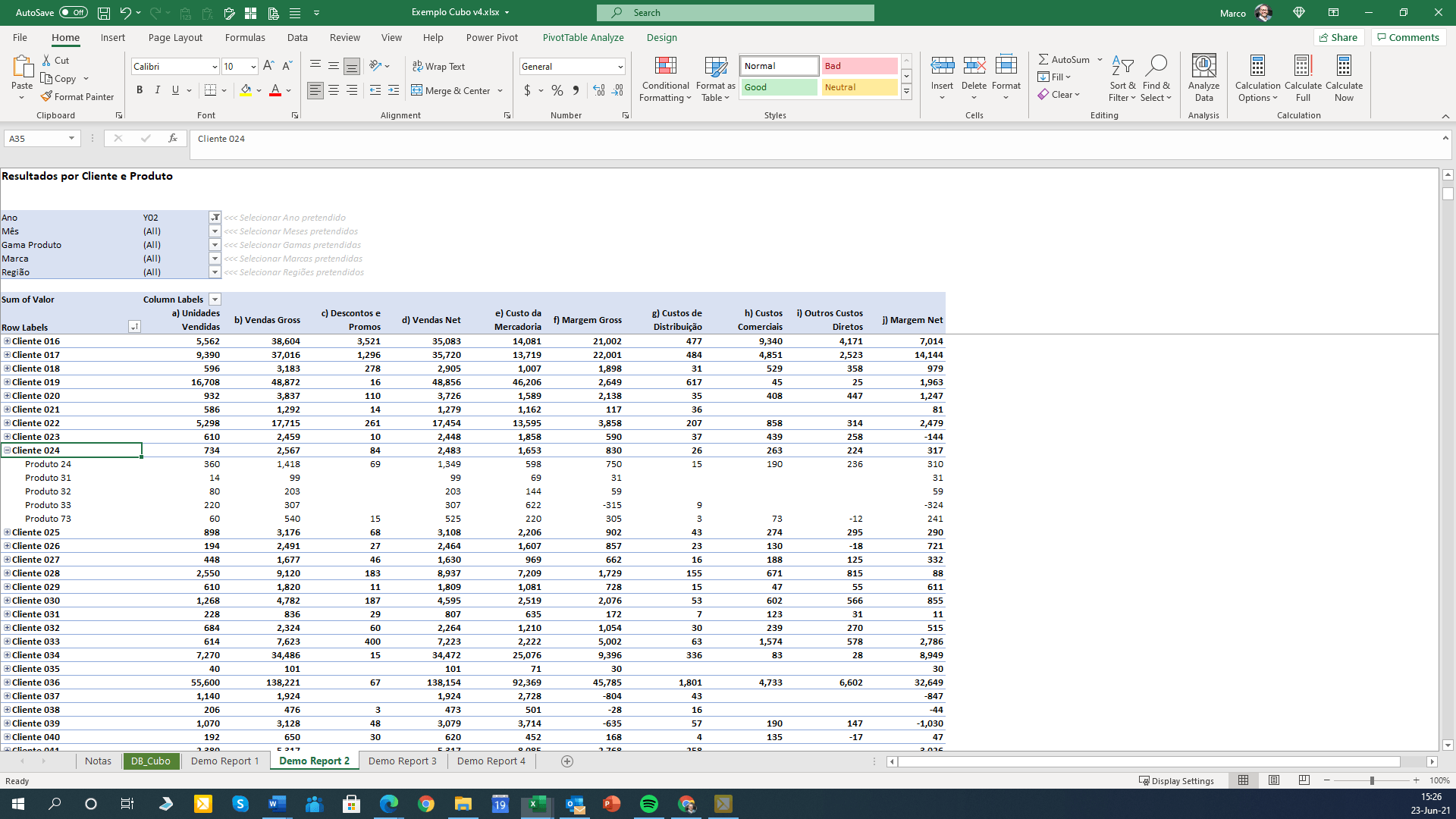Click the Share button
The width and height of the screenshot is (1456, 819).
(x=1338, y=37)
